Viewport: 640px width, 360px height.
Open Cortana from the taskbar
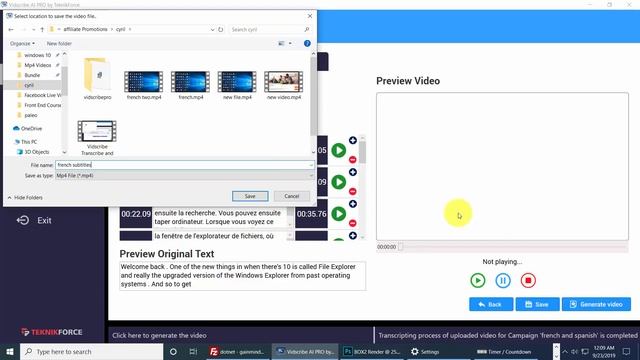pos(173,351)
